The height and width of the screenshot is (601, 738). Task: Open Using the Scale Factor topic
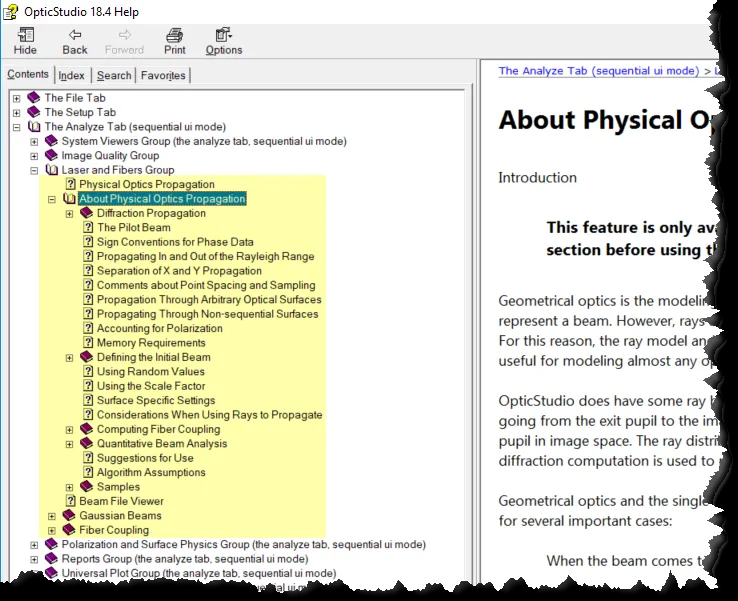click(x=151, y=386)
